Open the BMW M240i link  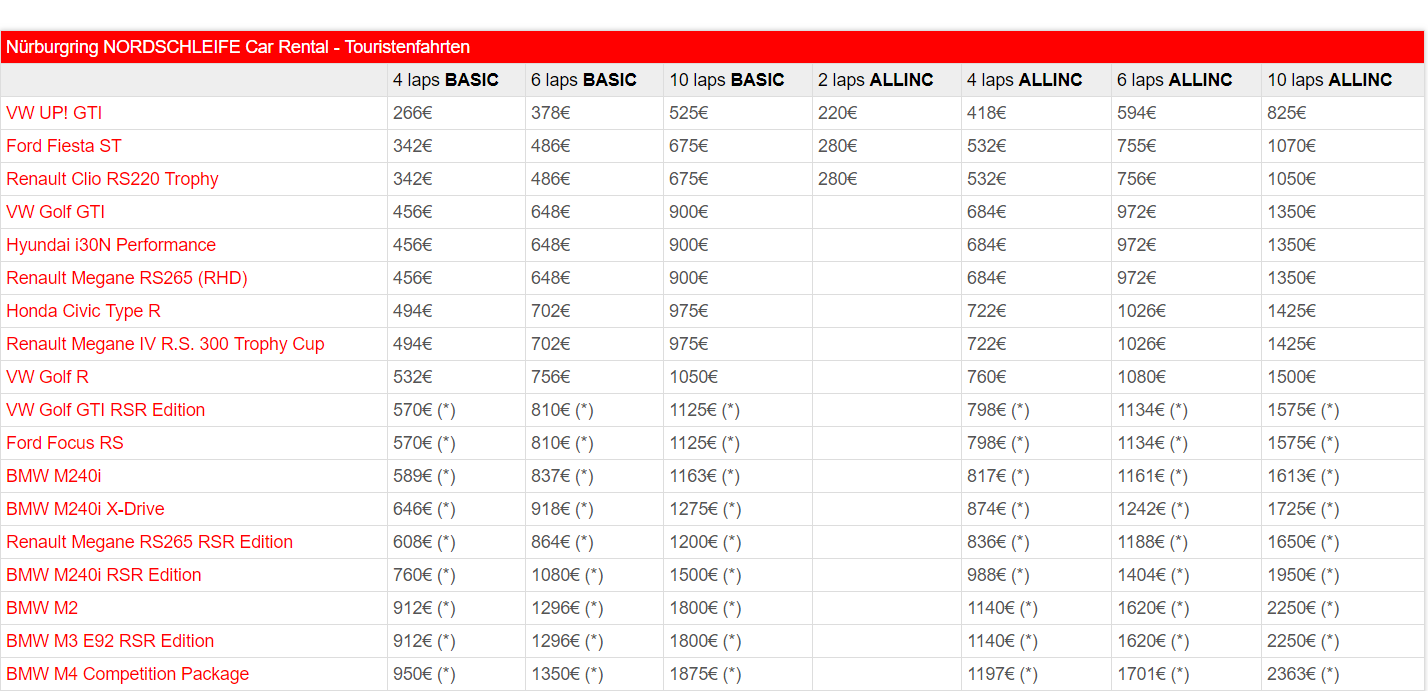[x=54, y=476]
